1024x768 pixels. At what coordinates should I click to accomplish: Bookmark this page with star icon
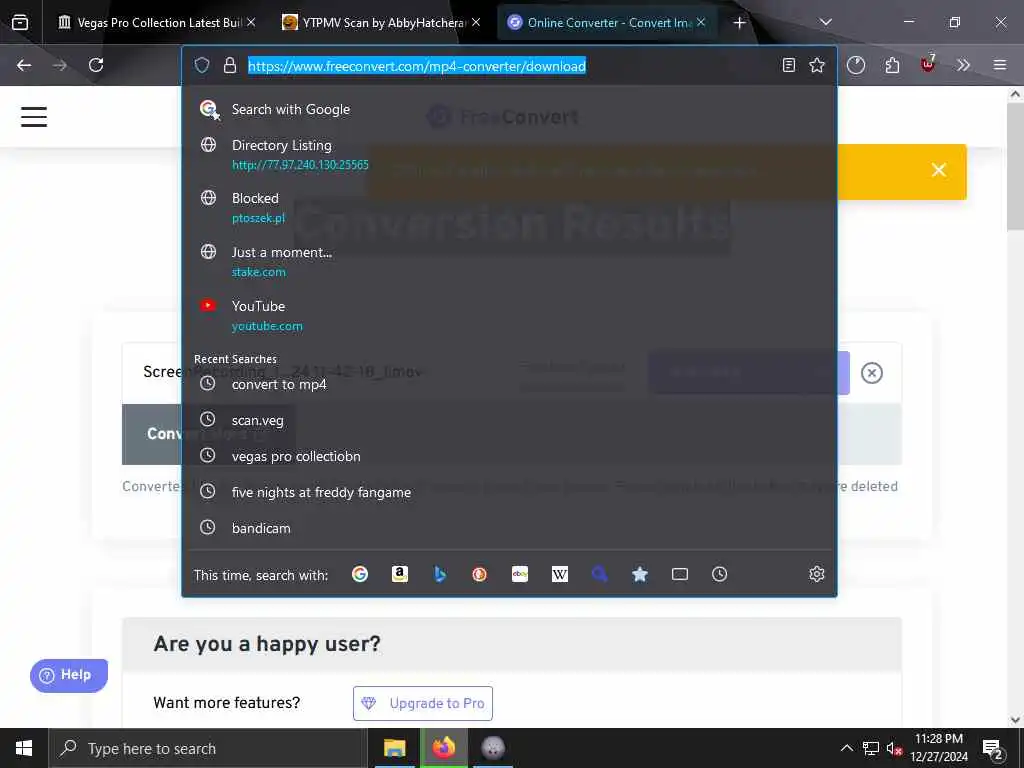tap(817, 65)
